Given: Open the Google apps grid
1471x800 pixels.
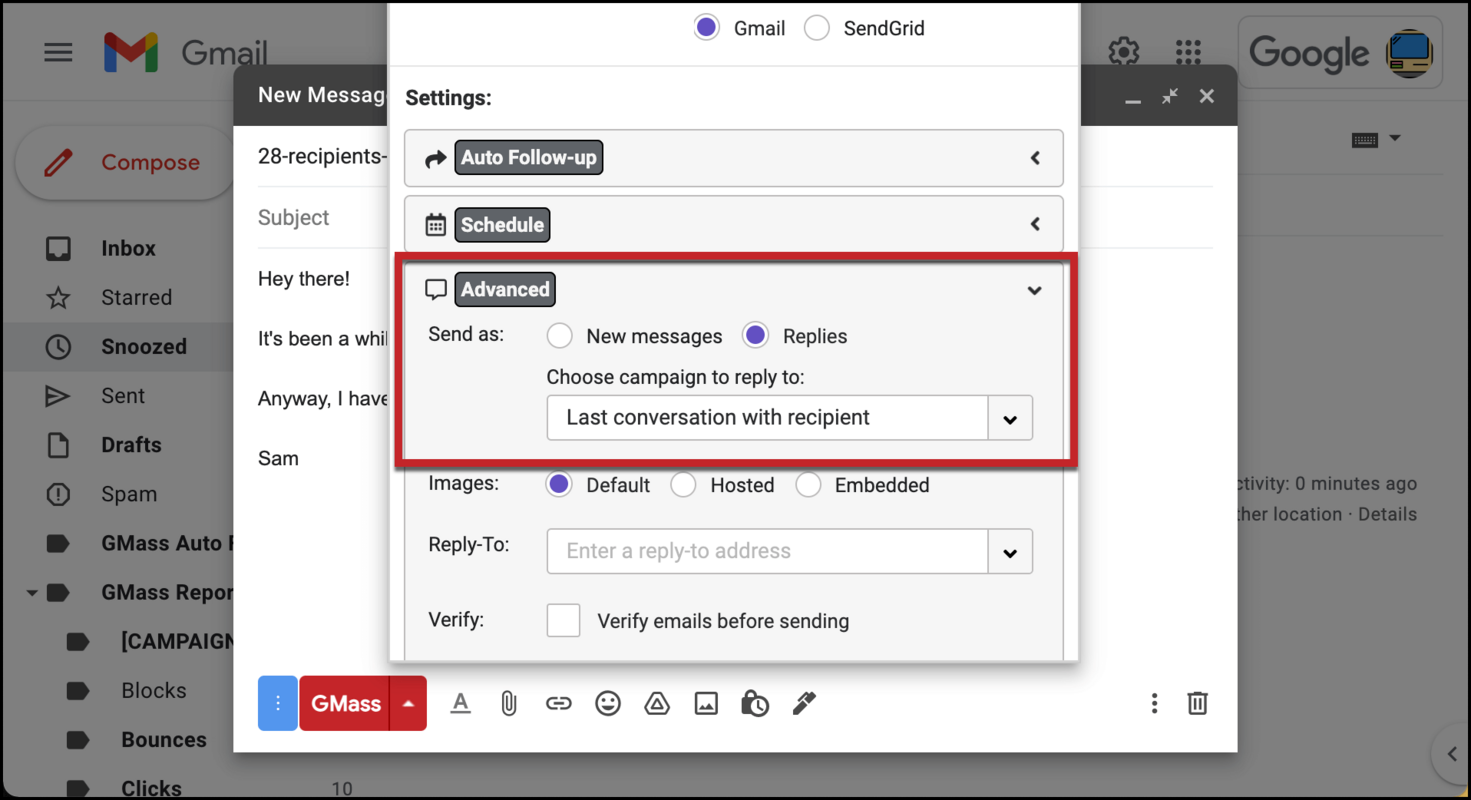Looking at the screenshot, I should 1186,52.
